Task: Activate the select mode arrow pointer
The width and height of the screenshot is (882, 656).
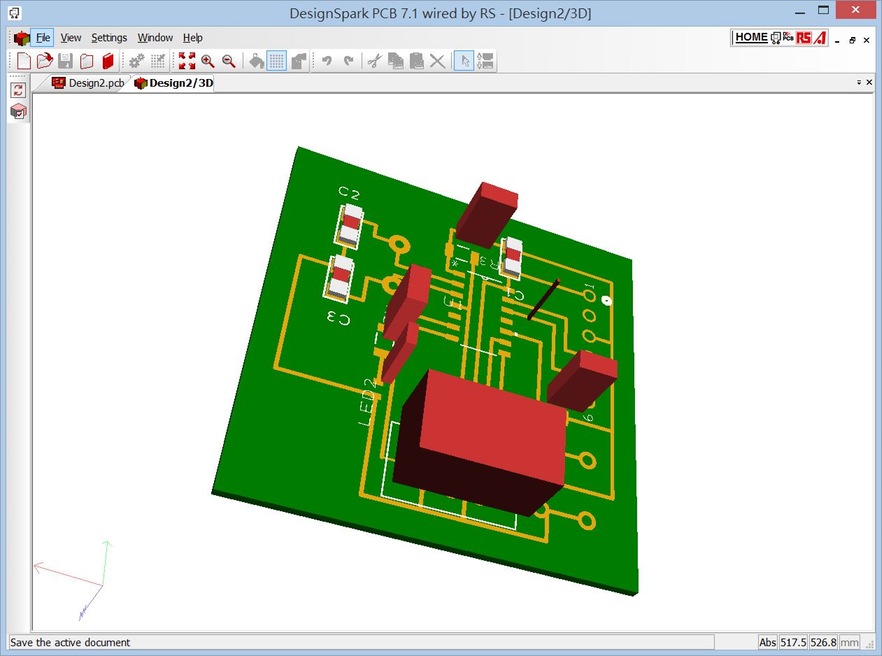Action: 464,61
